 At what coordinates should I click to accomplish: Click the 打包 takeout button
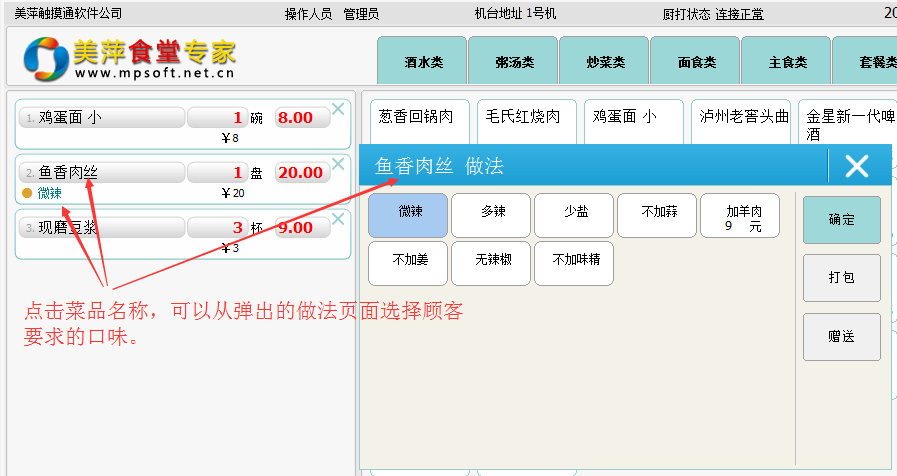[x=841, y=278]
